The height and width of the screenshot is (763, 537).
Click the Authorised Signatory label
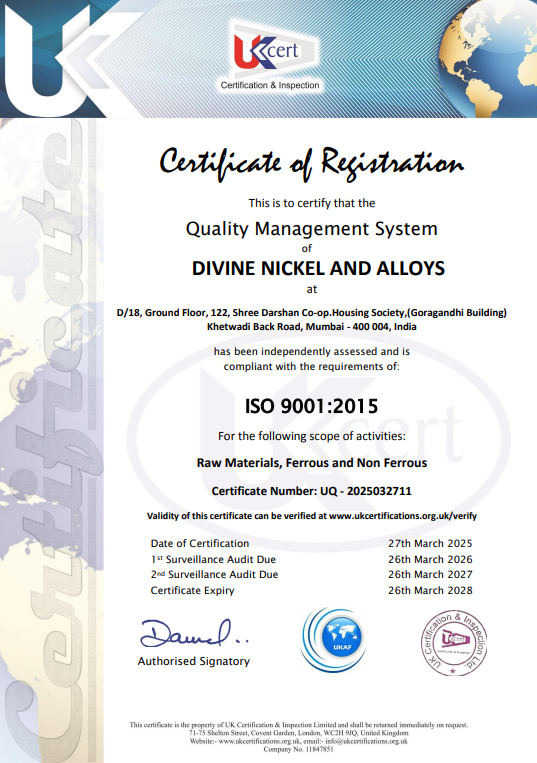pos(194,661)
